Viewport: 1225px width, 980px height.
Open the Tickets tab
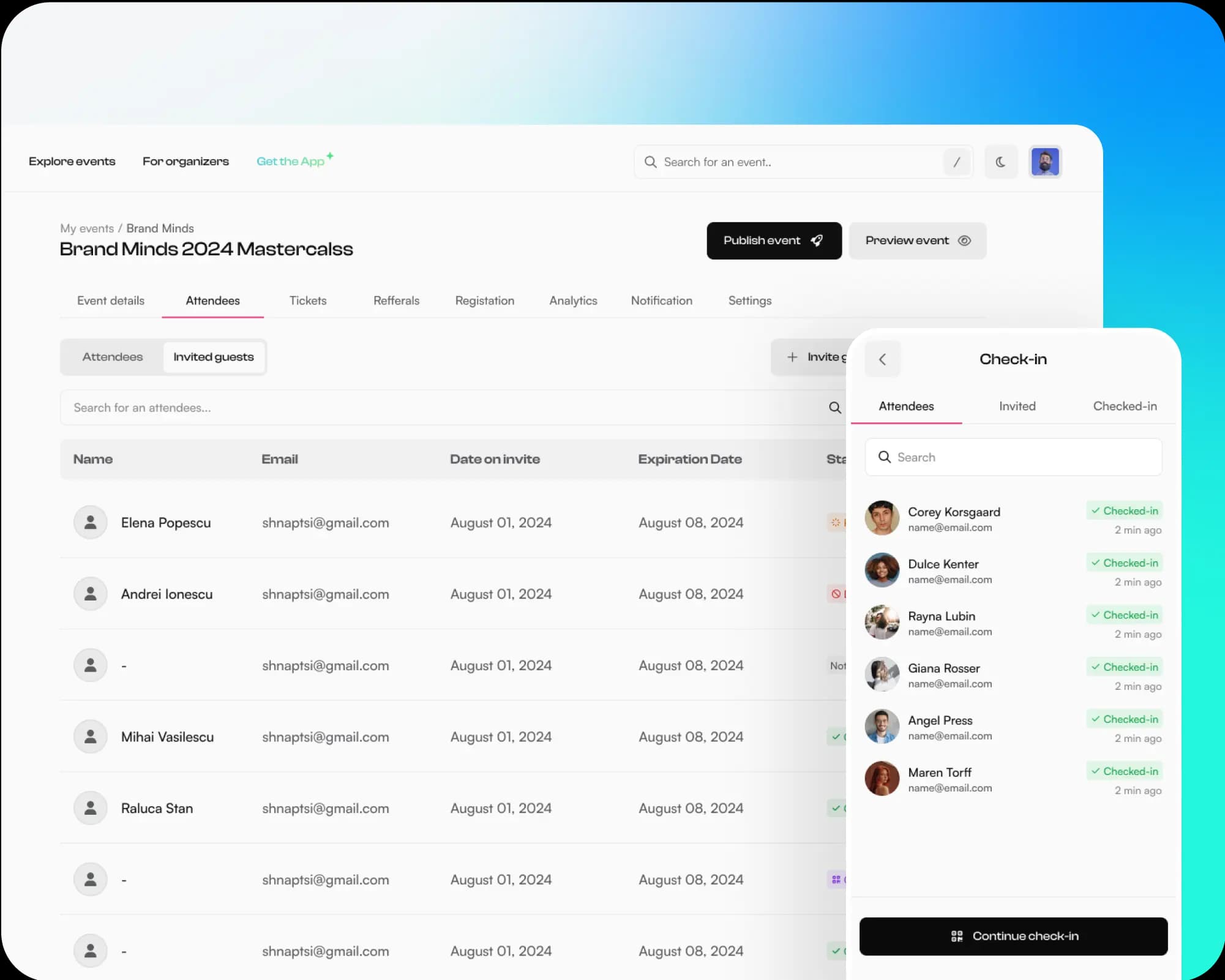[x=308, y=301]
